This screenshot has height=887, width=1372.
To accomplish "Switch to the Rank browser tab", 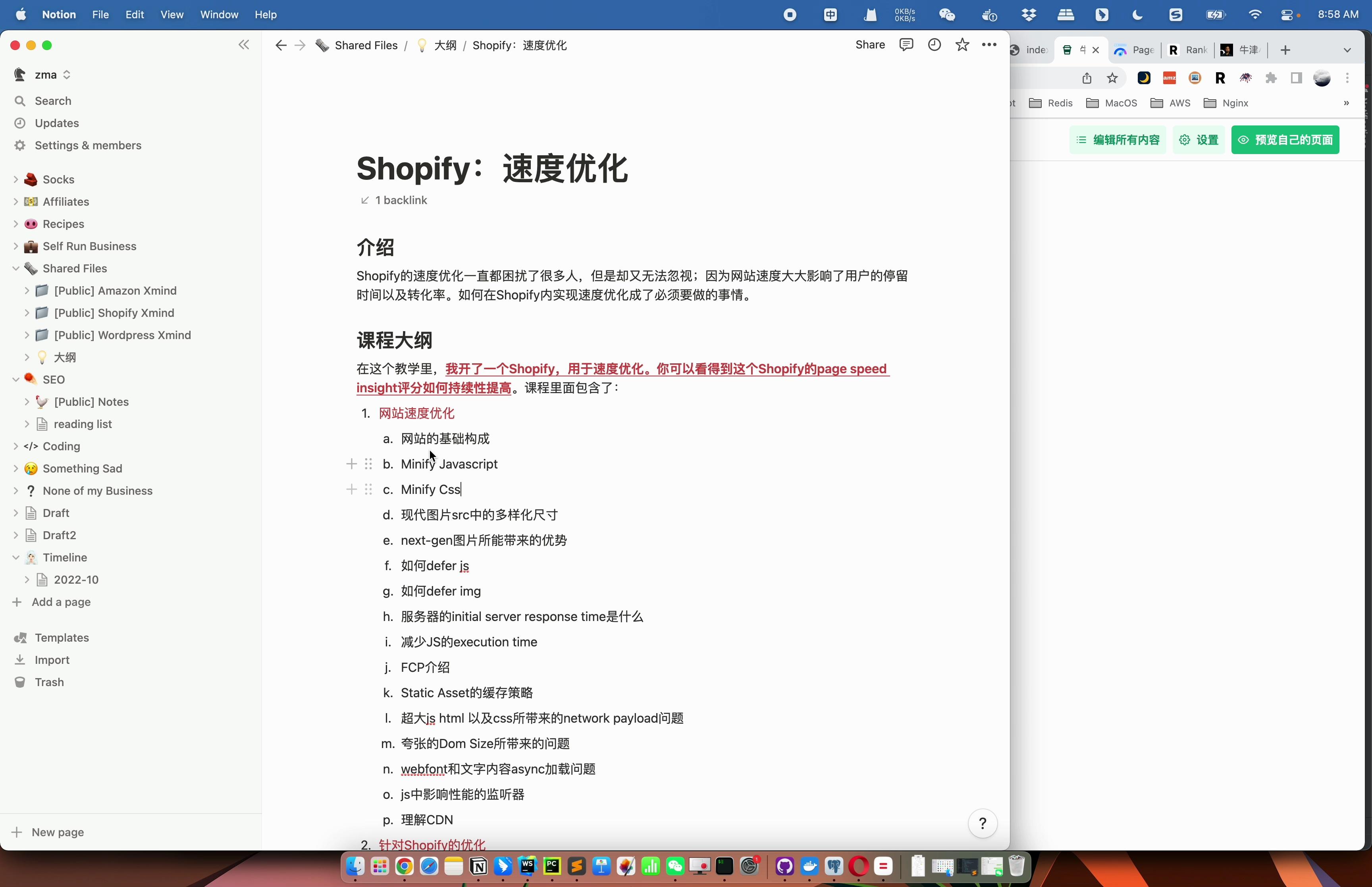I will pyautogui.click(x=1188, y=50).
